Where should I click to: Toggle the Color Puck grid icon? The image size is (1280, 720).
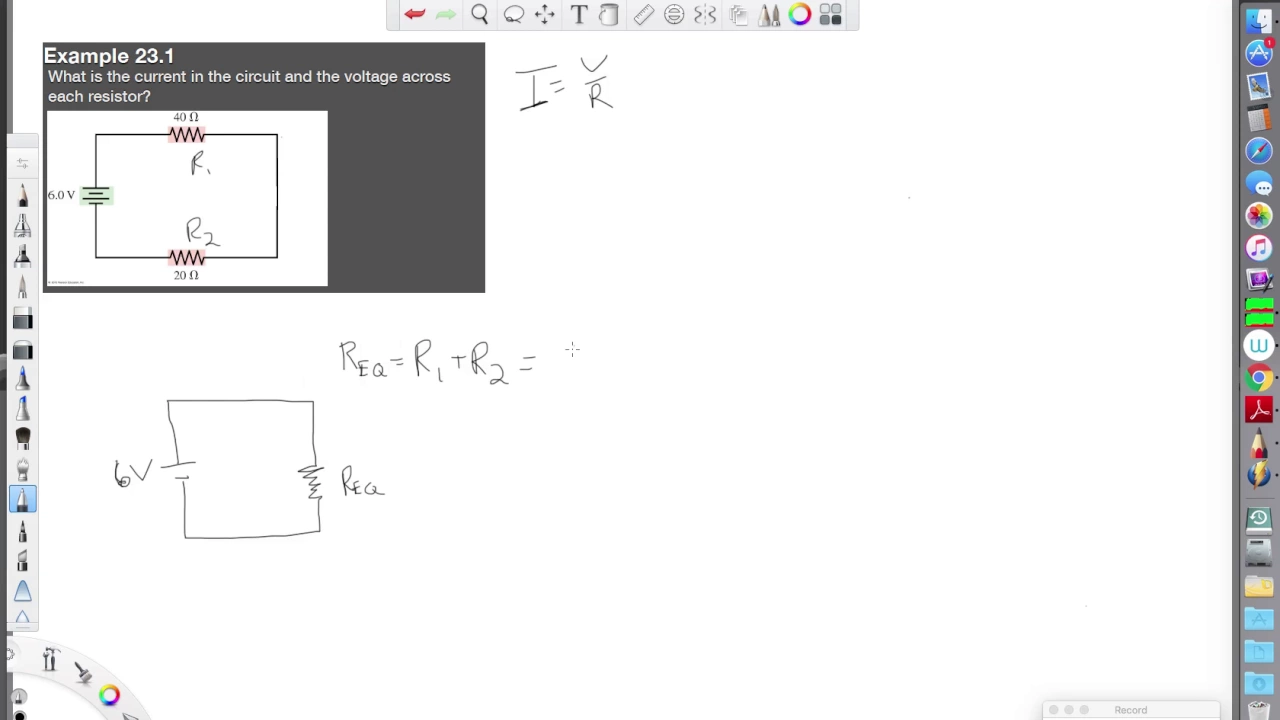coord(830,14)
